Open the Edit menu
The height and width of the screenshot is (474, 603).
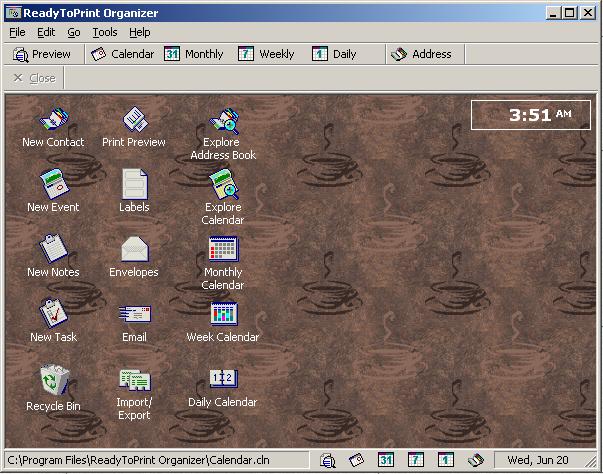pyautogui.click(x=46, y=33)
